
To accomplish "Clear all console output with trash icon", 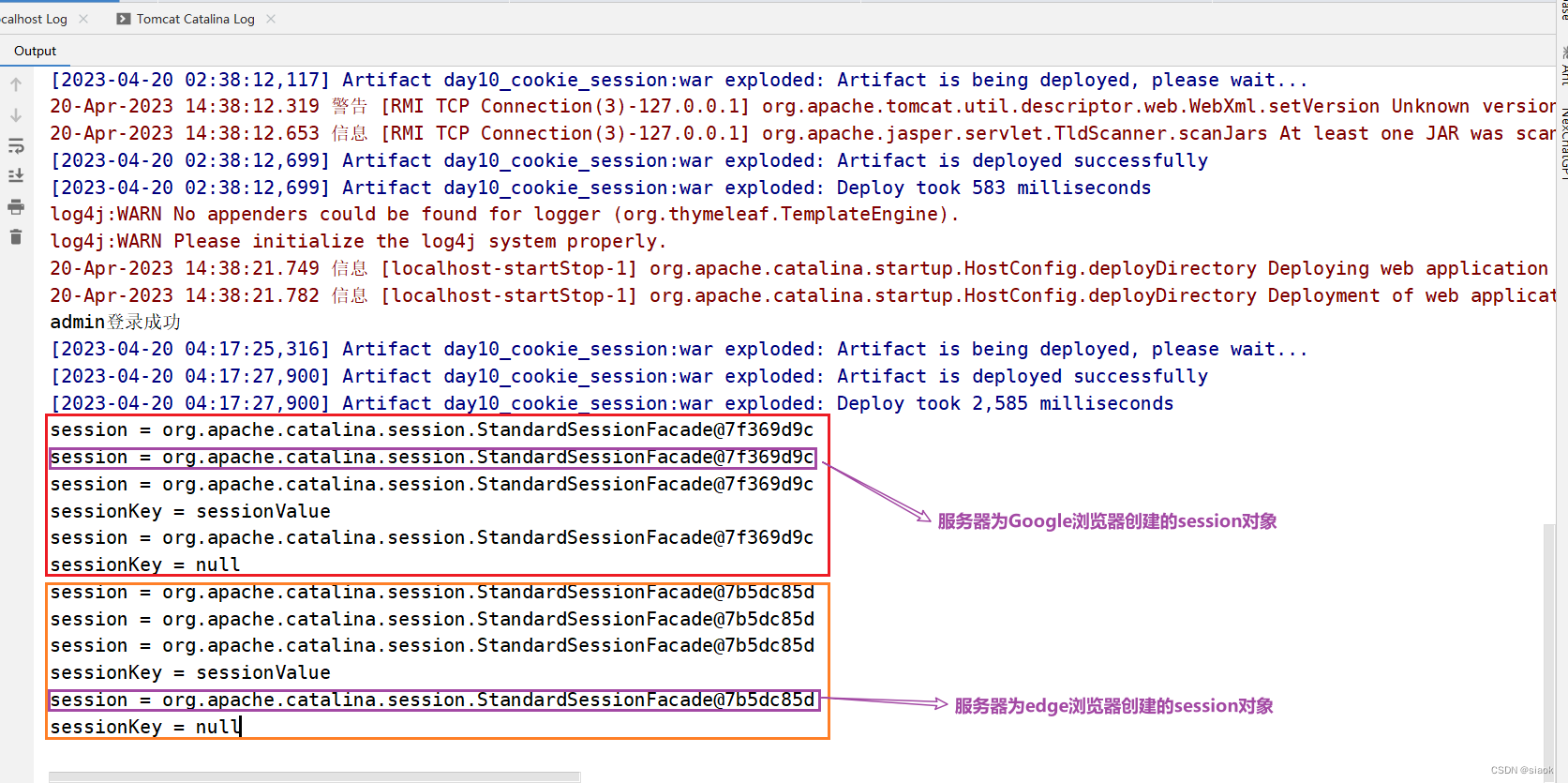I will coord(16,237).
